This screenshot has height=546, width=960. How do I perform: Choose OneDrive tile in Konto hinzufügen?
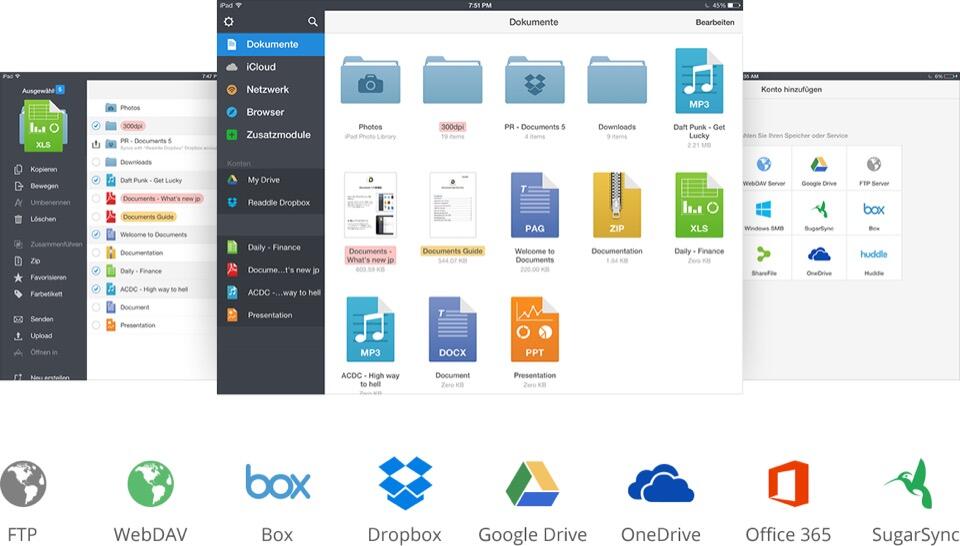point(819,258)
